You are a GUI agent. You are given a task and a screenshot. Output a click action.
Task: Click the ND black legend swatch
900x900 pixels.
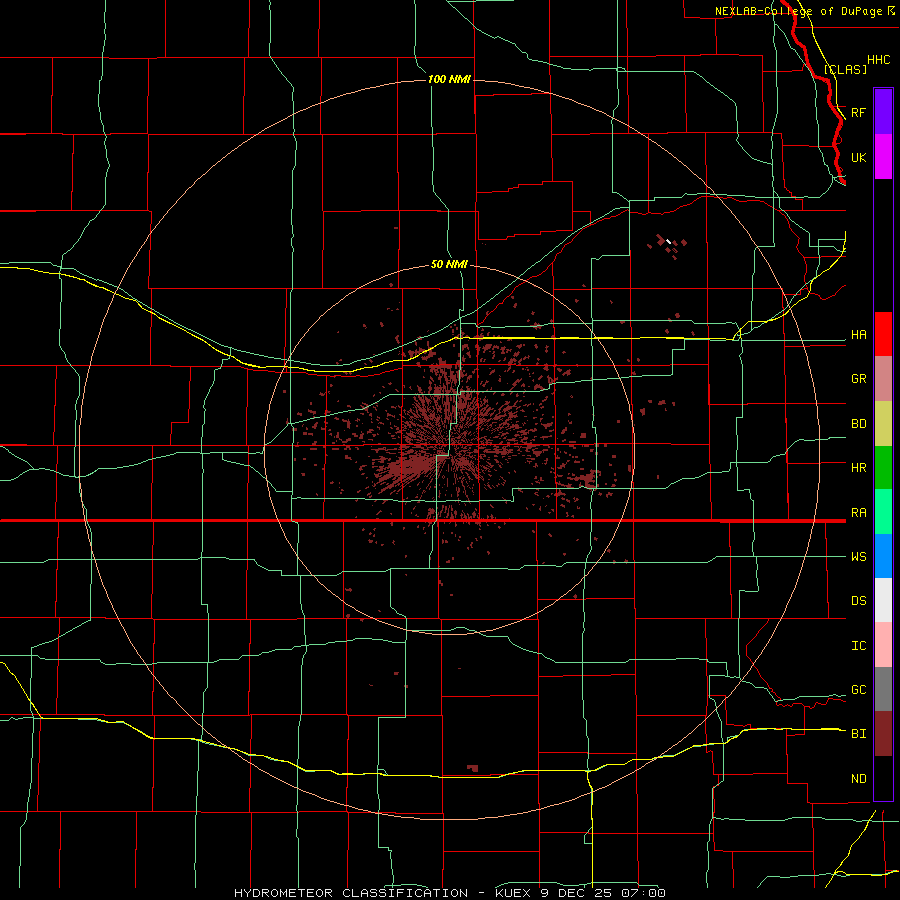[x=883, y=778]
